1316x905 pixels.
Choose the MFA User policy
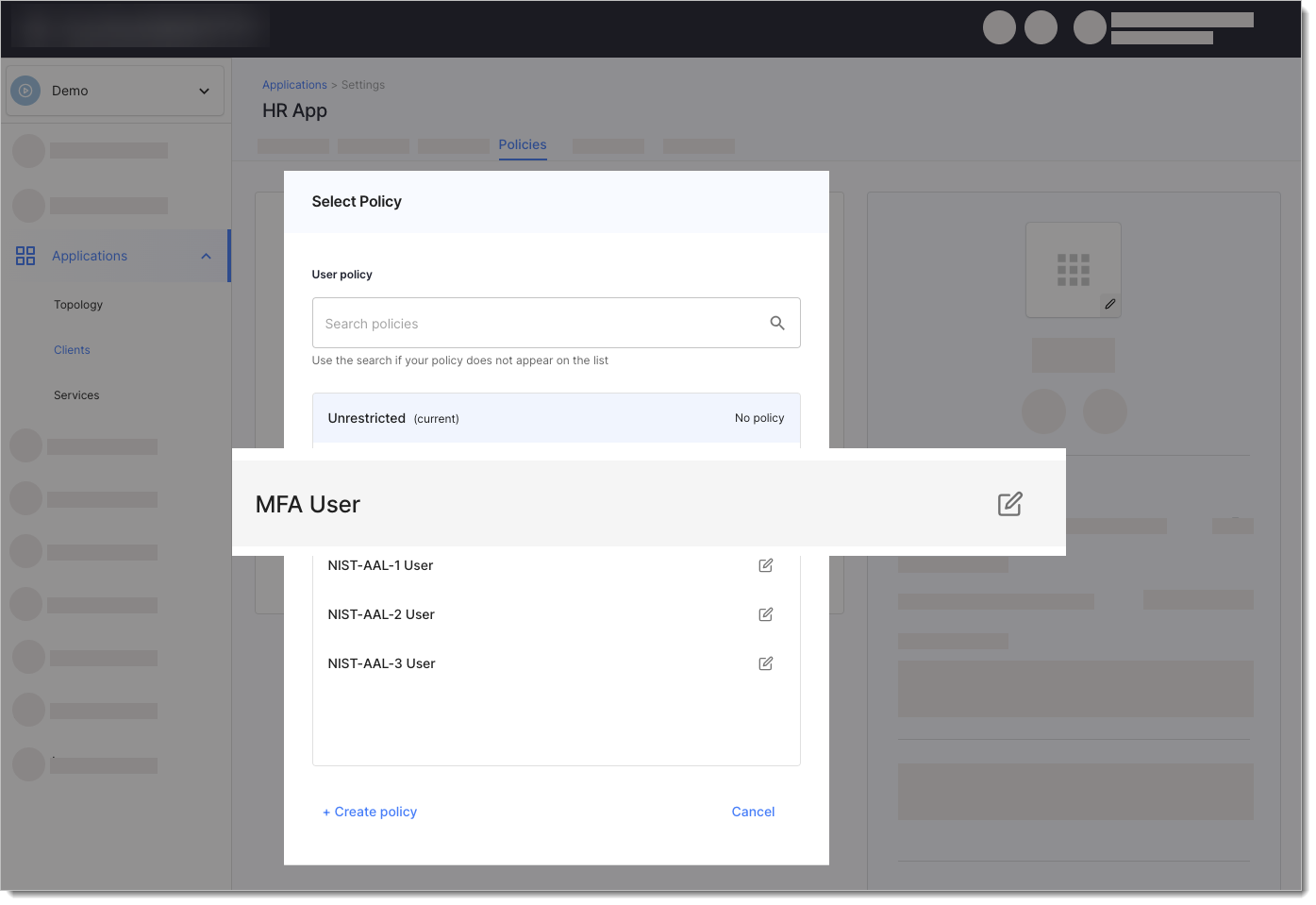308,505
